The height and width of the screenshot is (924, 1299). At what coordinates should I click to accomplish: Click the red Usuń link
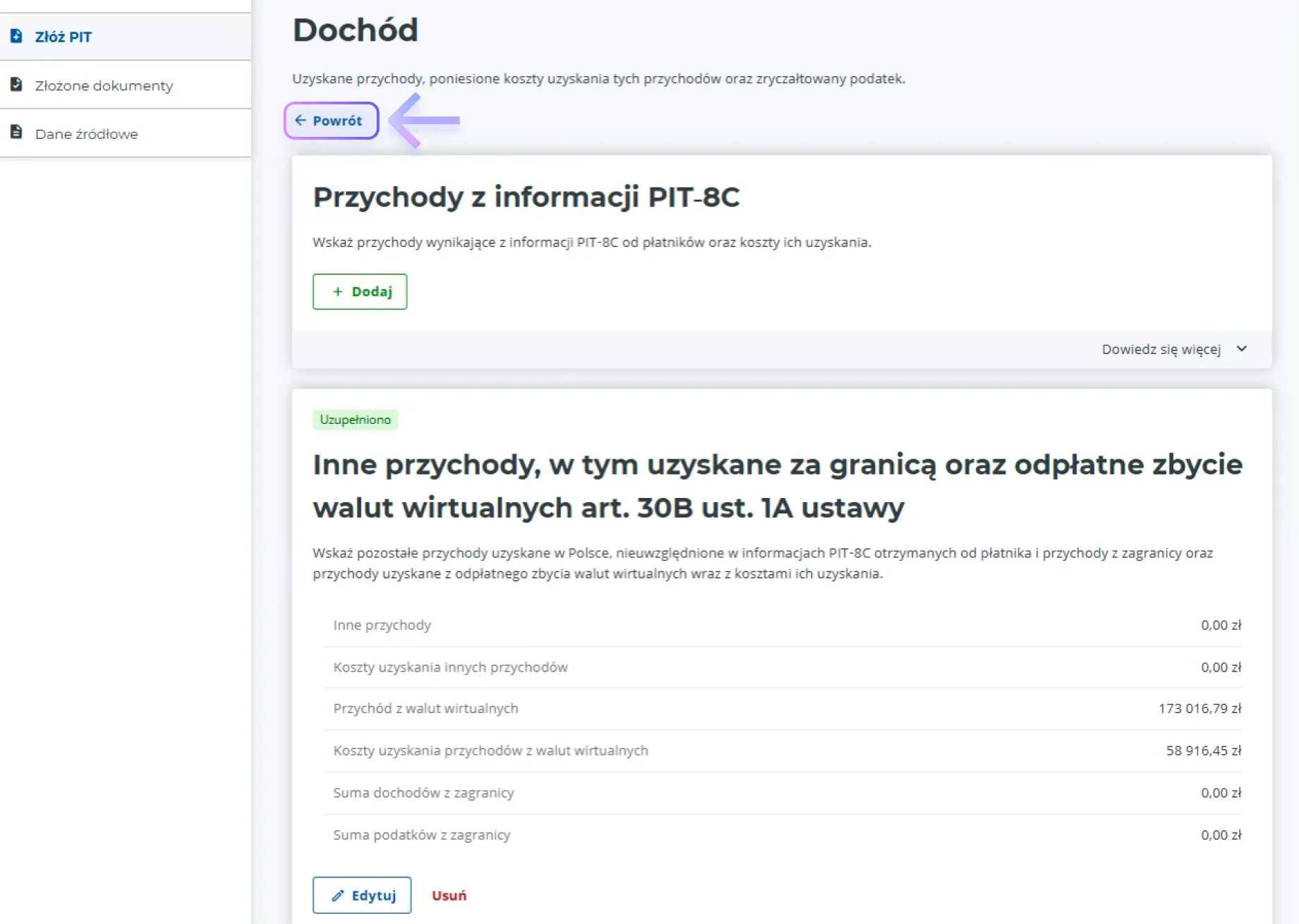[449, 895]
